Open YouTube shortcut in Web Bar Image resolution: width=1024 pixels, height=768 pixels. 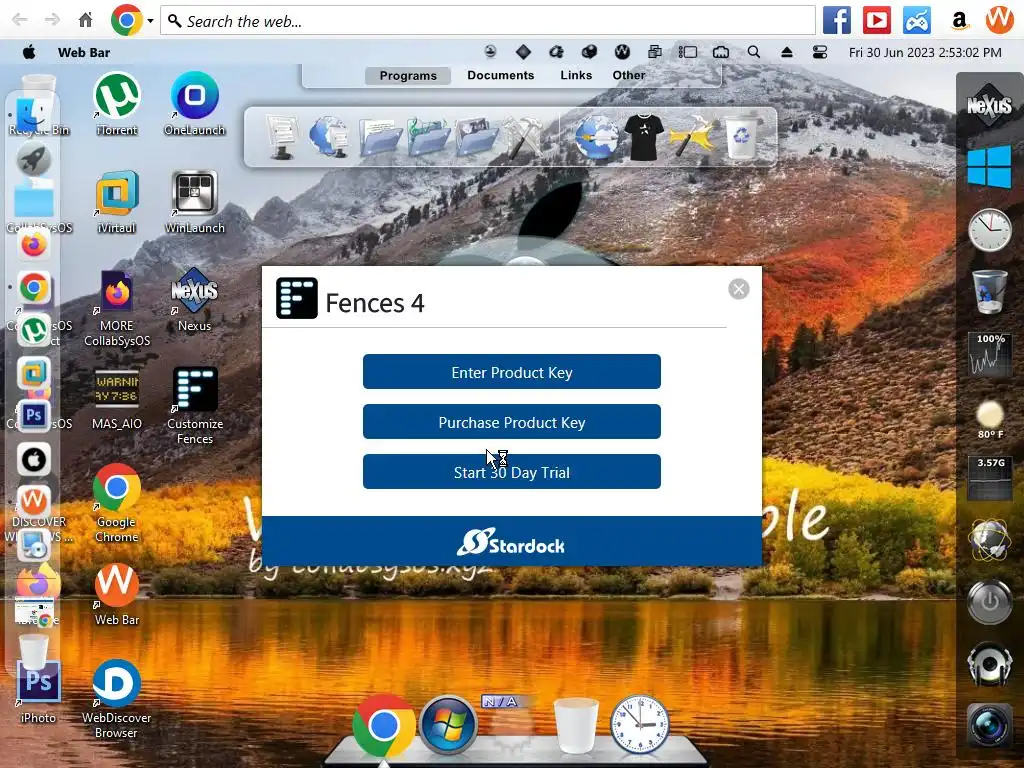pos(876,20)
